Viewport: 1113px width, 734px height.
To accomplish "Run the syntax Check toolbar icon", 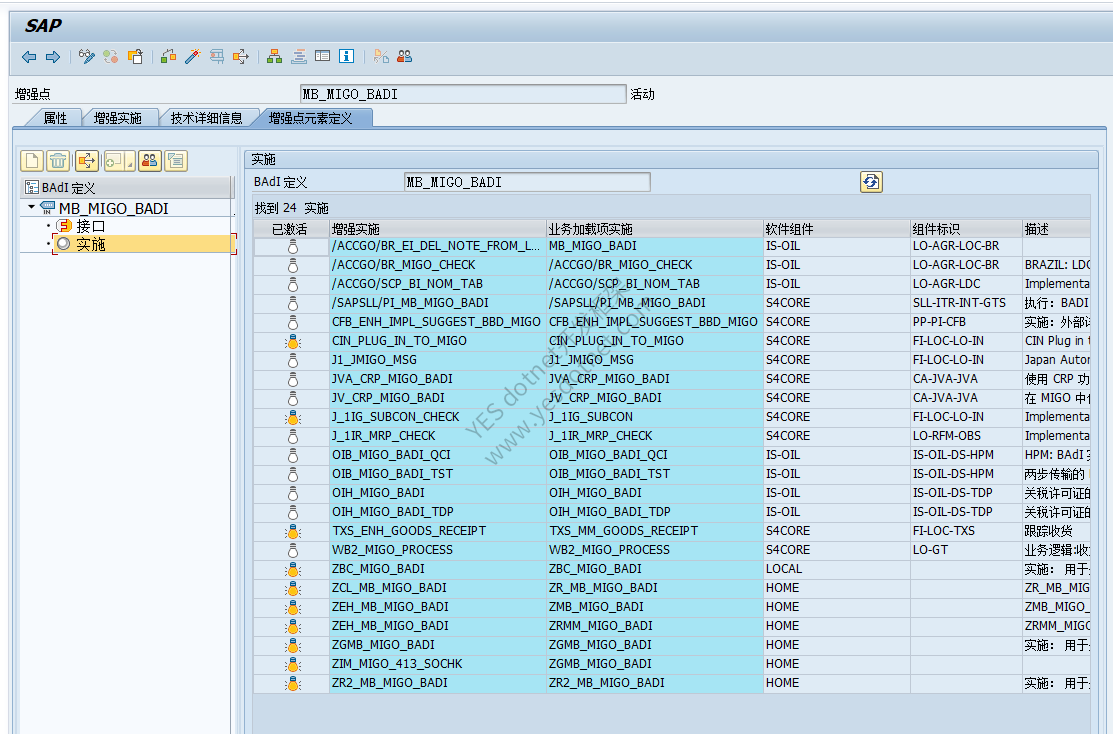I will click(168, 57).
